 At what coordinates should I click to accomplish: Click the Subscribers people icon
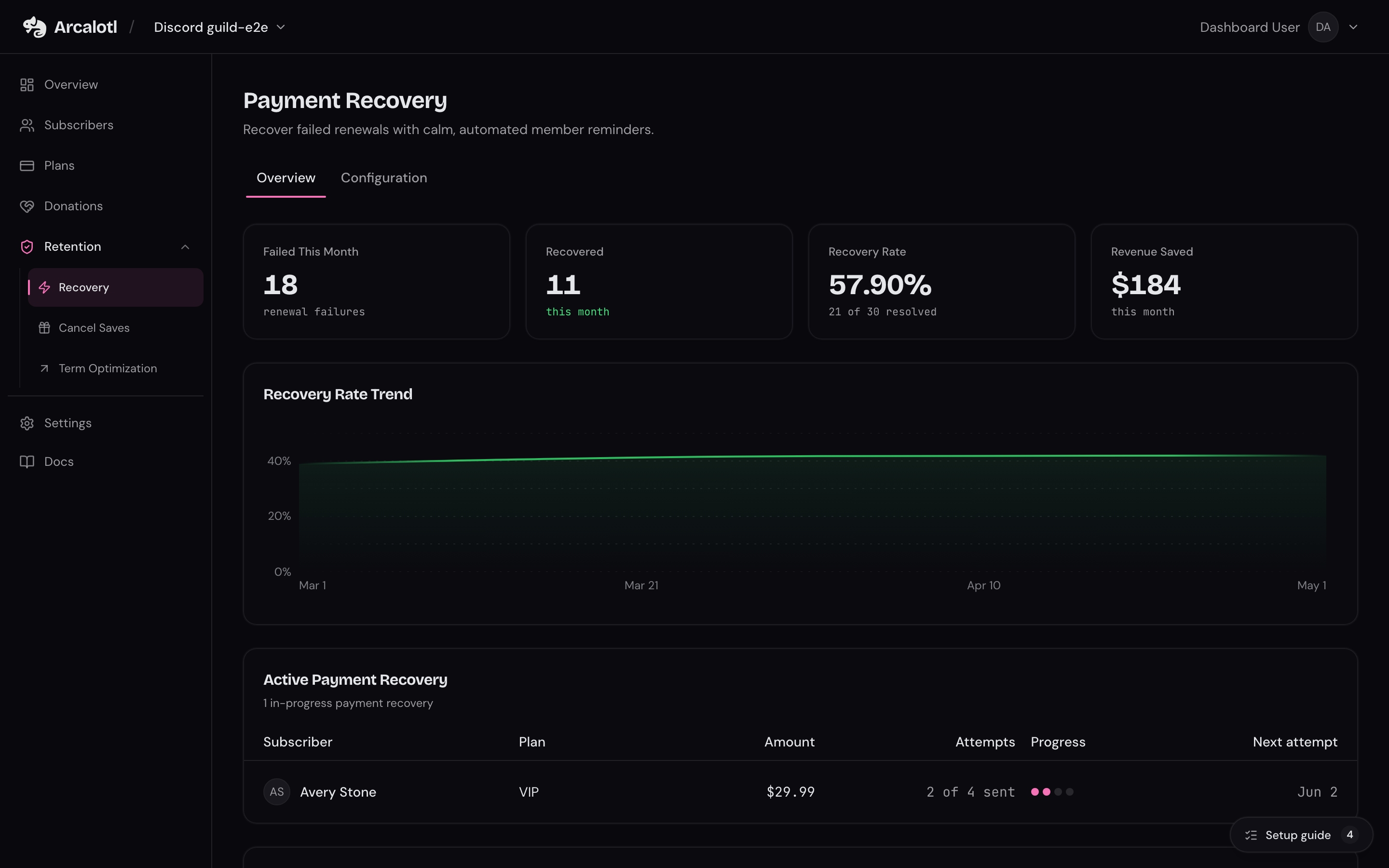coord(27,125)
